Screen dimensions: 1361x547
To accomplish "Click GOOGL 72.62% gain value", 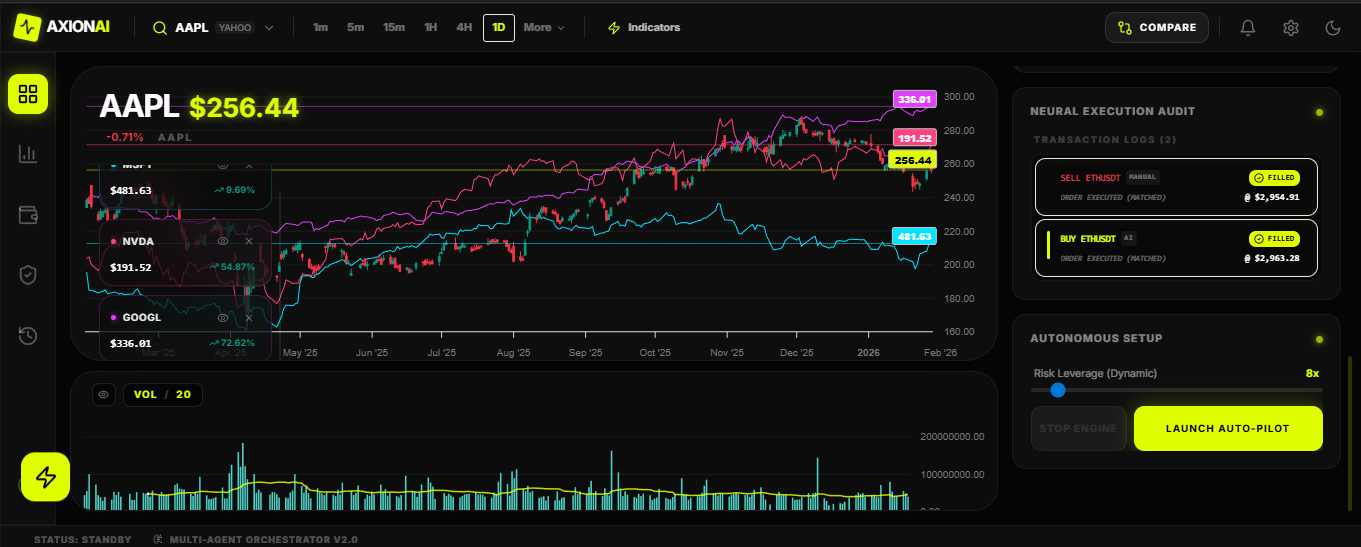I will pyautogui.click(x=233, y=343).
